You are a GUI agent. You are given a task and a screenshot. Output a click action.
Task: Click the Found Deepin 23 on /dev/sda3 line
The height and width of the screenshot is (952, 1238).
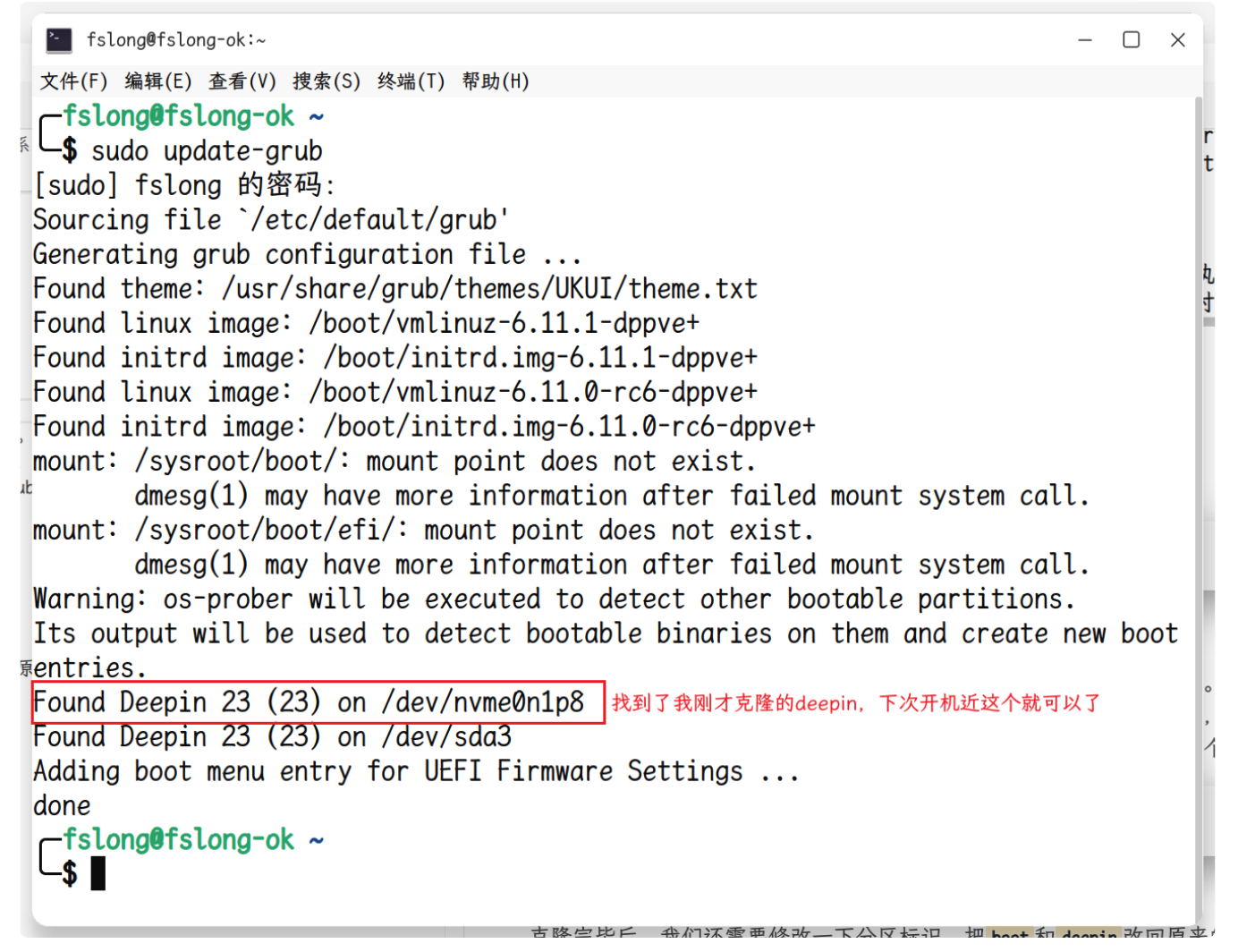[272, 737]
